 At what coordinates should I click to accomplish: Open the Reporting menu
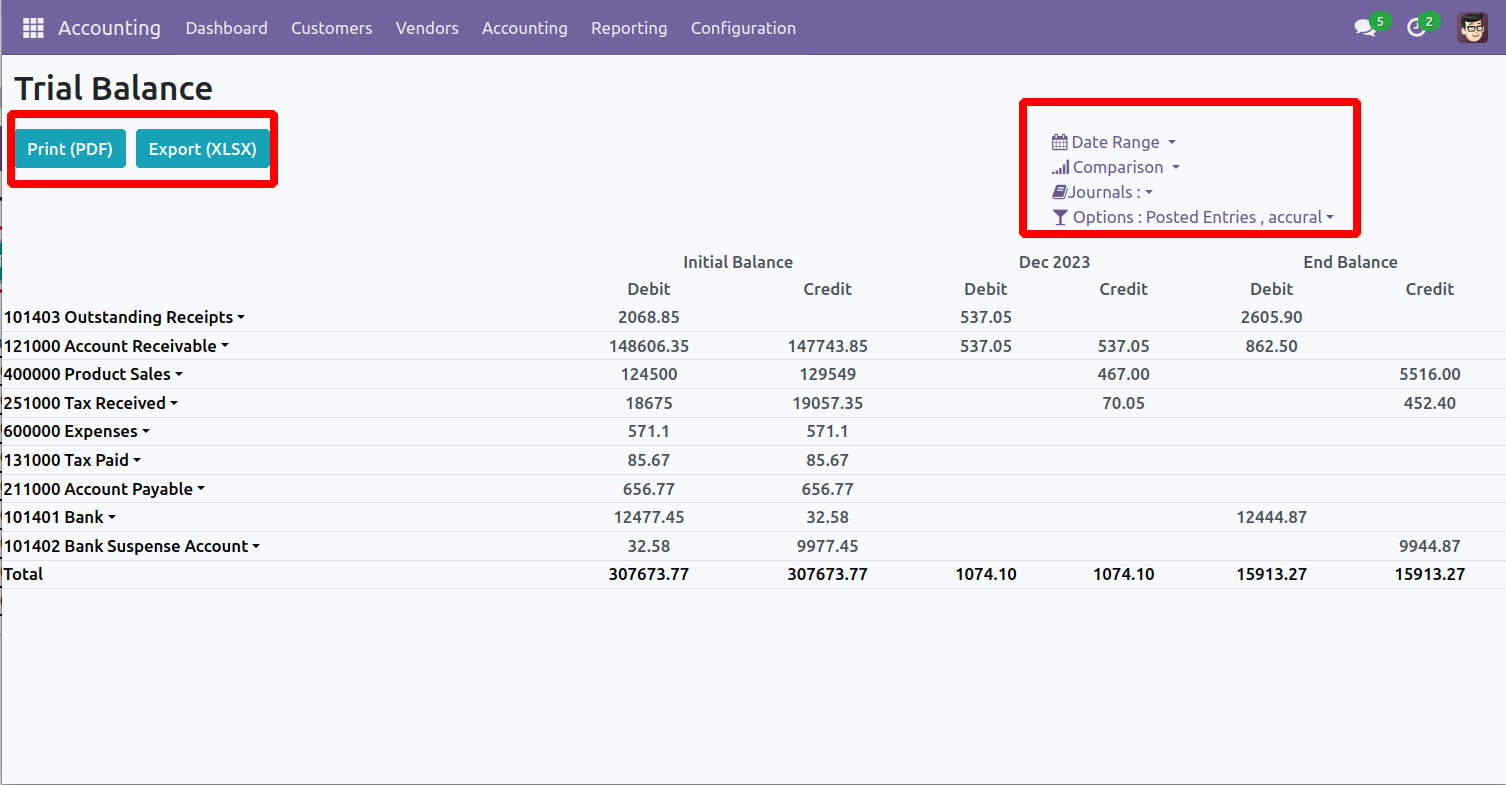(x=629, y=28)
